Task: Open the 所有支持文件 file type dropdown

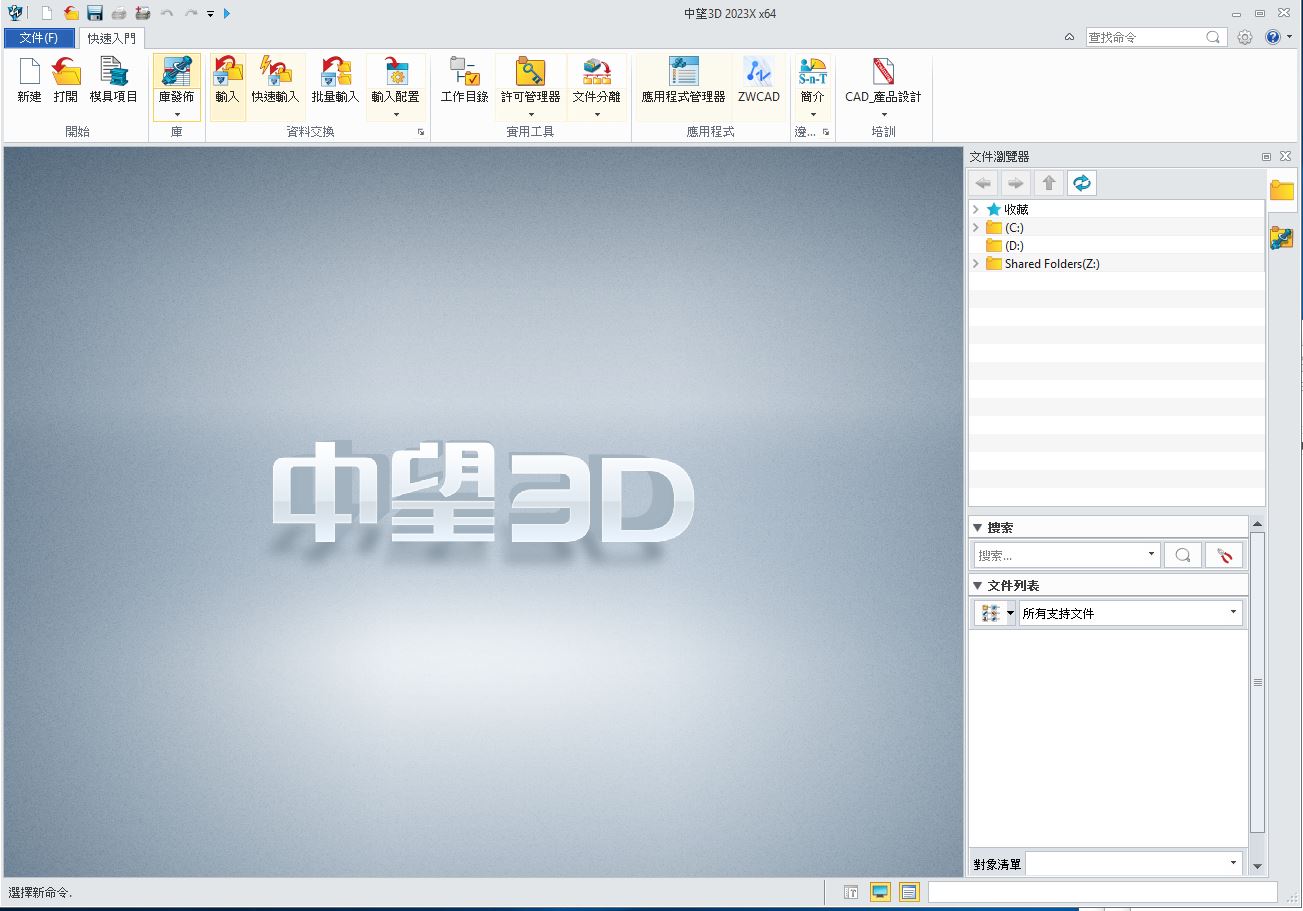Action: click(x=1232, y=612)
